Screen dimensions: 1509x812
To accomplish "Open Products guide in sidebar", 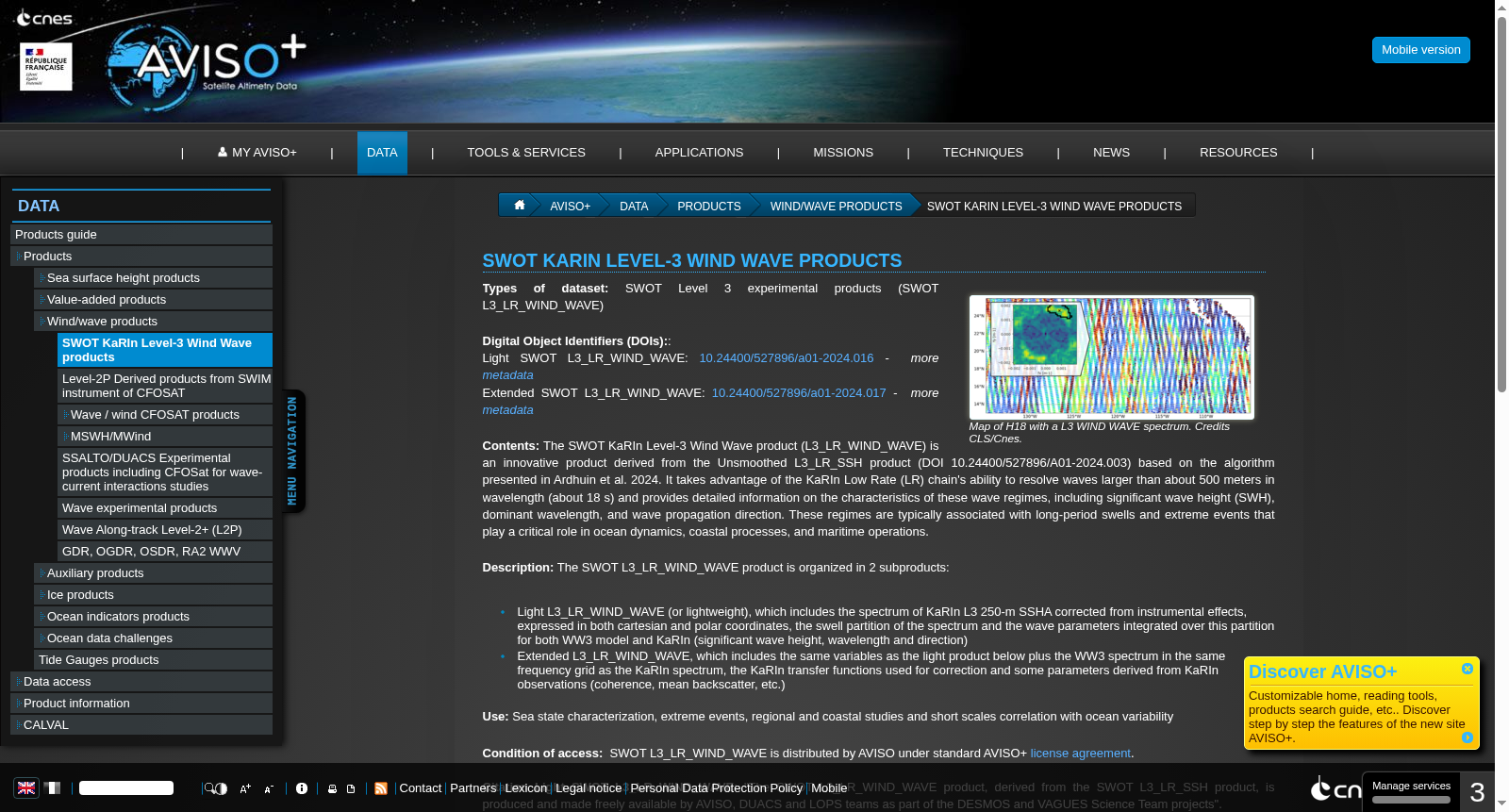I will click(141, 235).
